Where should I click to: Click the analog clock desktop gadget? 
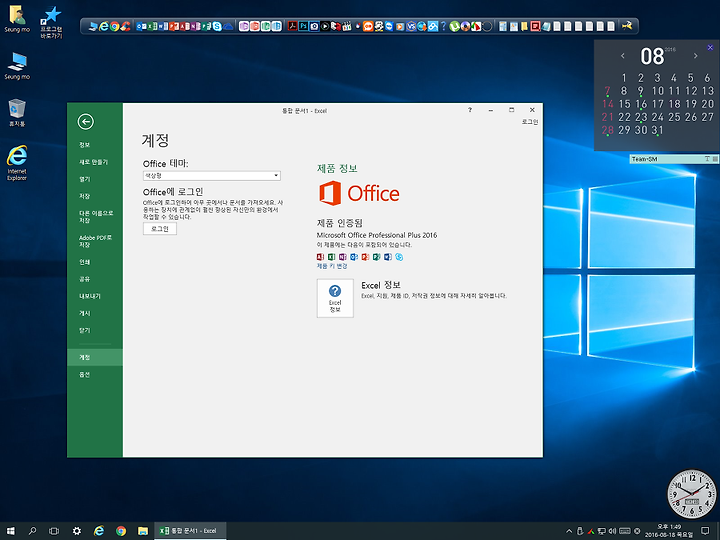coord(692,494)
